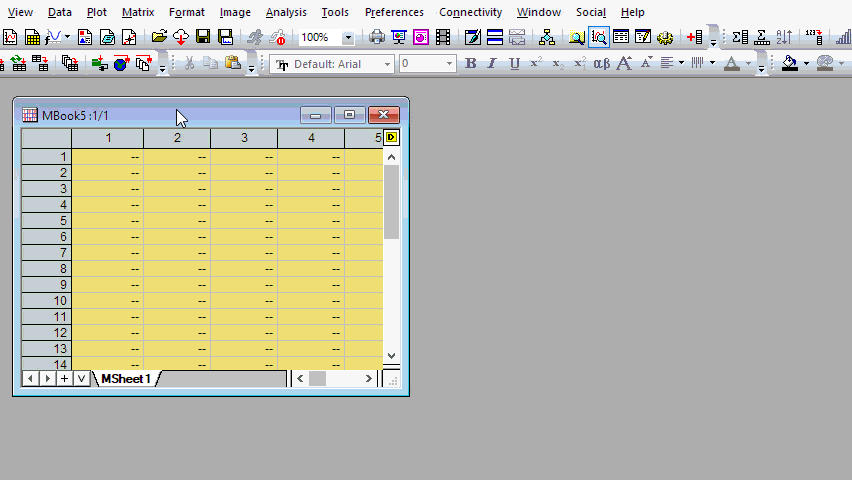Click the Print icon in toolbar

[377, 38]
